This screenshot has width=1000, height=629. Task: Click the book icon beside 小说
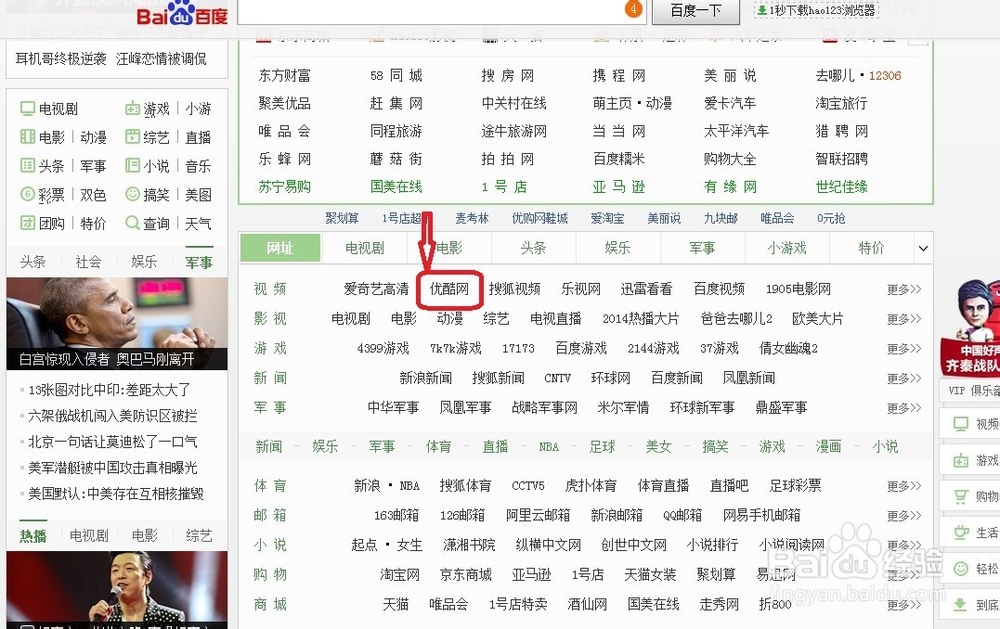click(x=132, y=165)
